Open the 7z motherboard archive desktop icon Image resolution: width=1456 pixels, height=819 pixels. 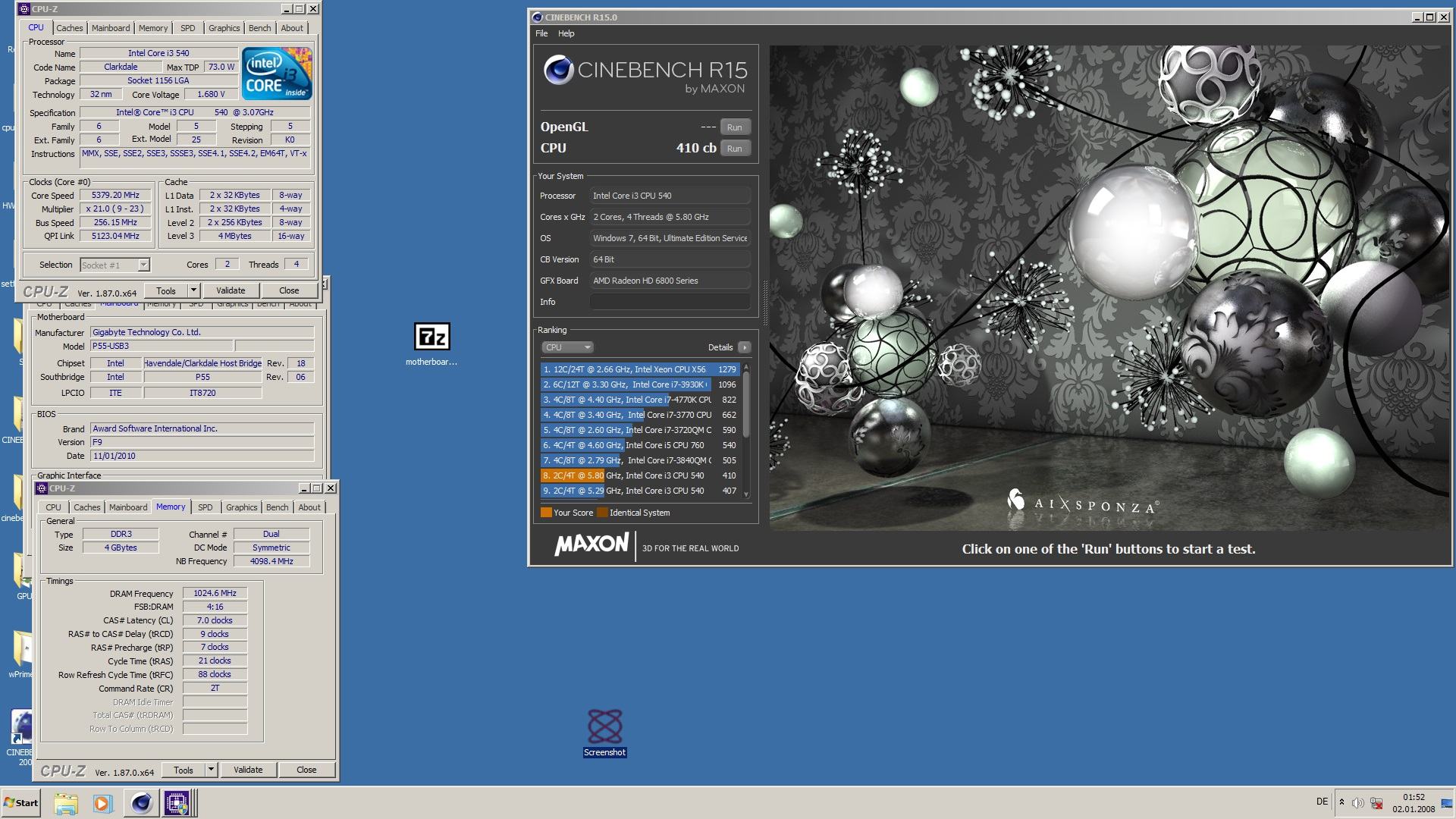point(431,337)
